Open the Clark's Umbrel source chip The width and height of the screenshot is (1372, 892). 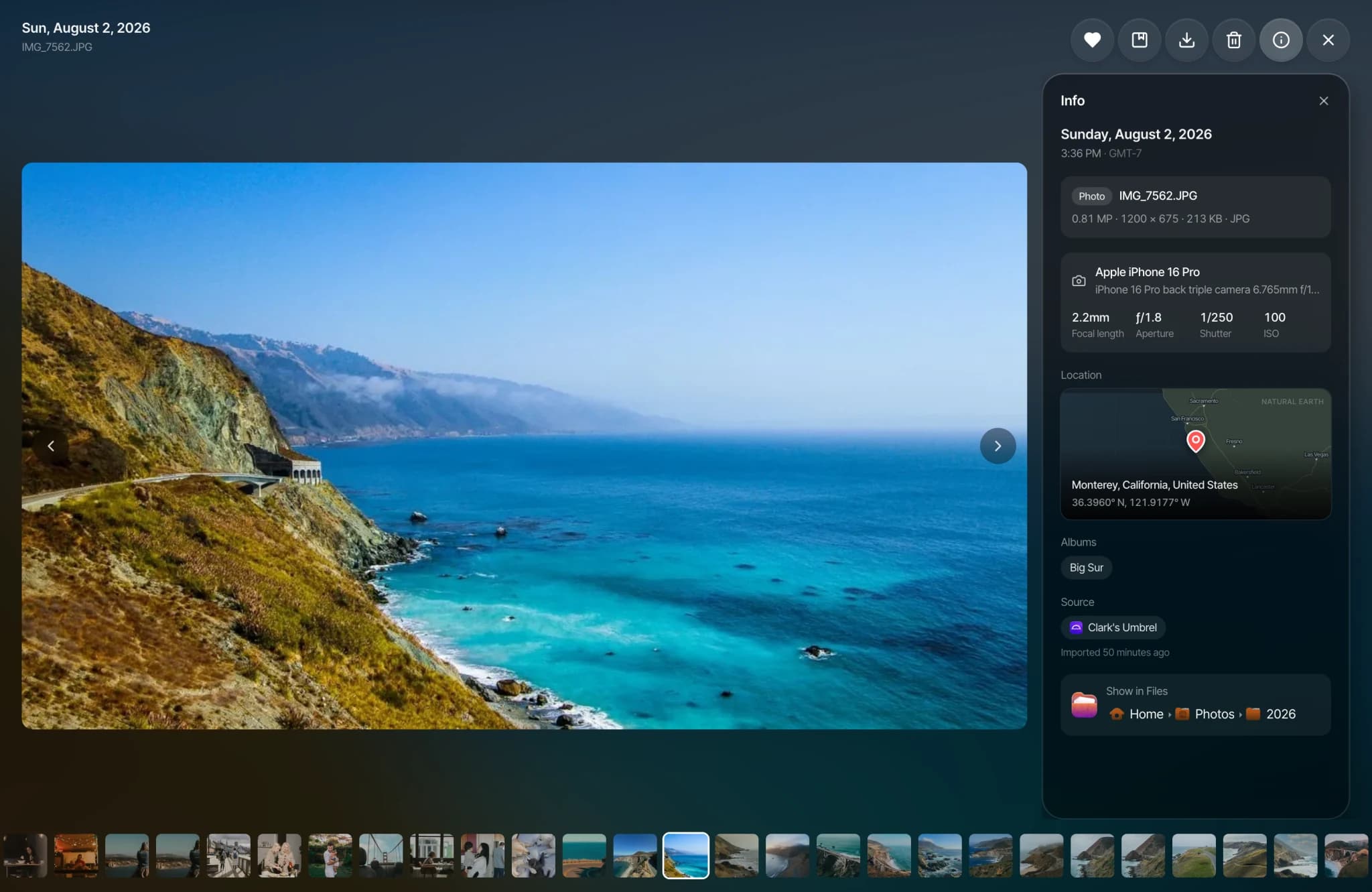[x=1113, y=627]
